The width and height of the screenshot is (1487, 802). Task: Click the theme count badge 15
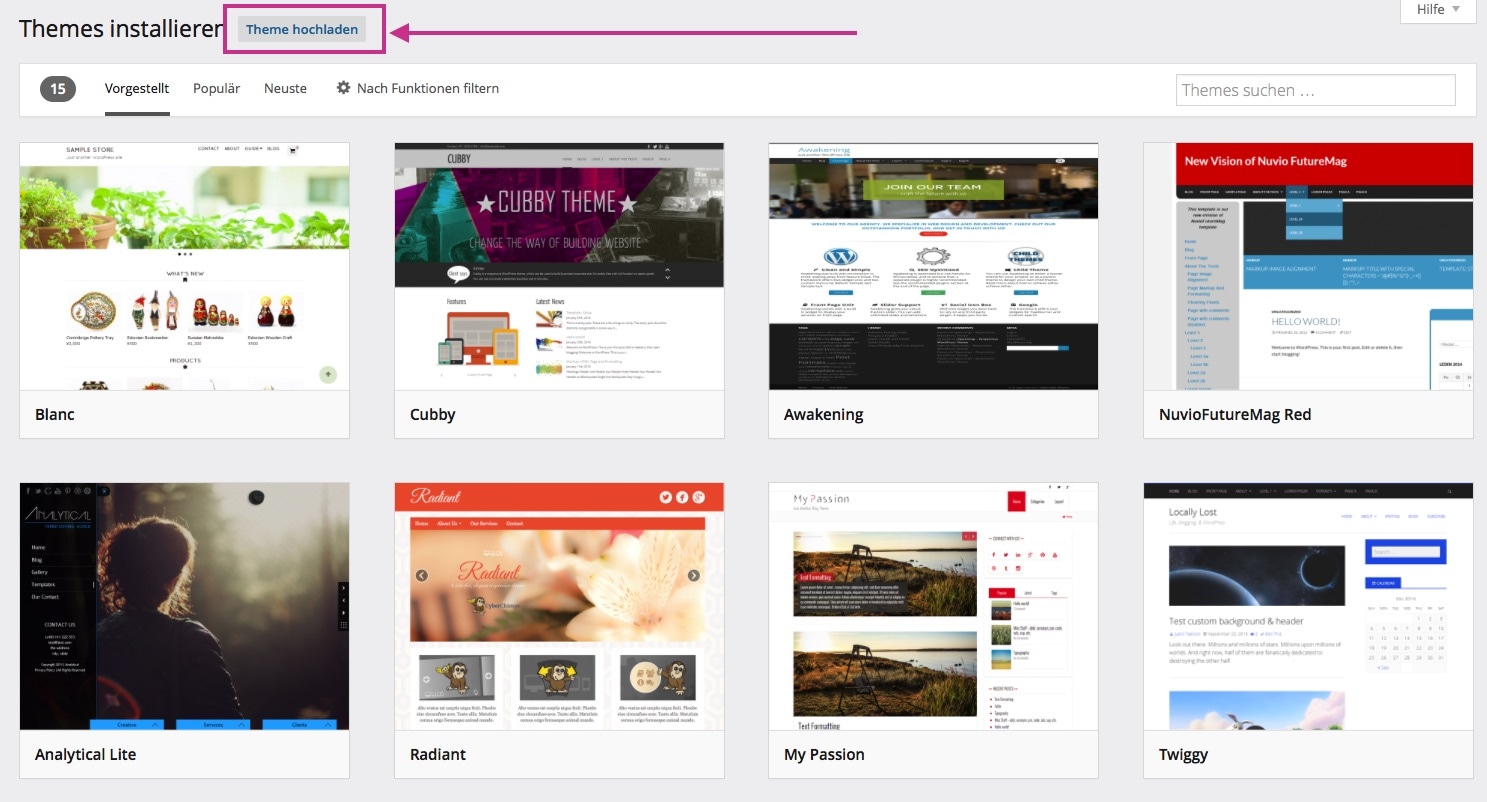coord(58,89)
